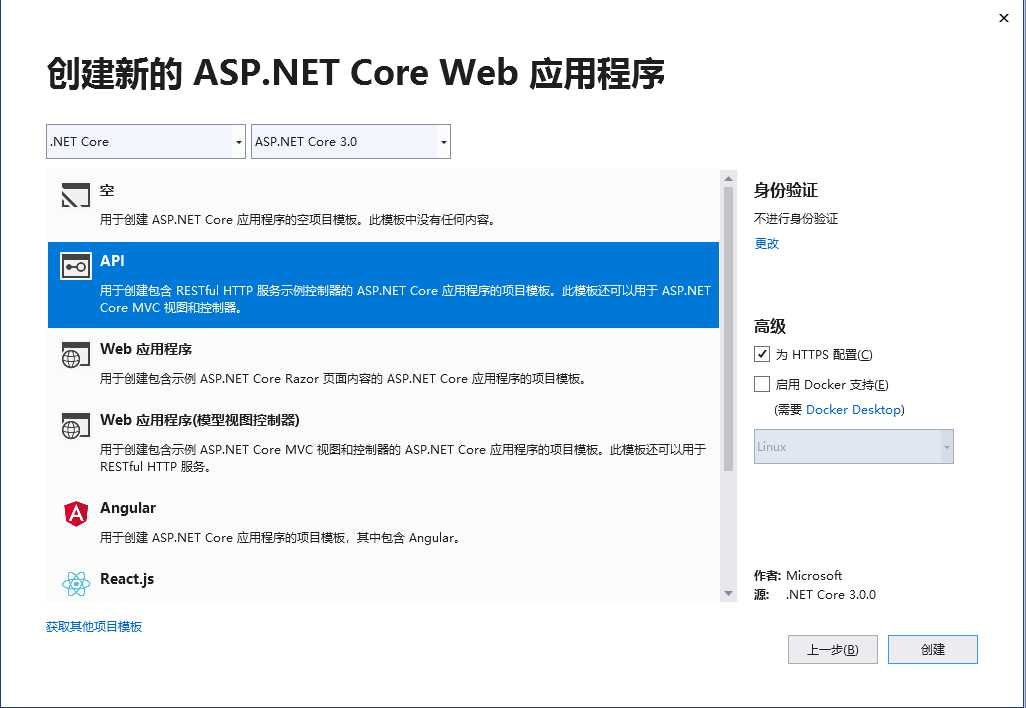Select the Angular template title
1026x708 pixels.
click(x=128, y=508)
